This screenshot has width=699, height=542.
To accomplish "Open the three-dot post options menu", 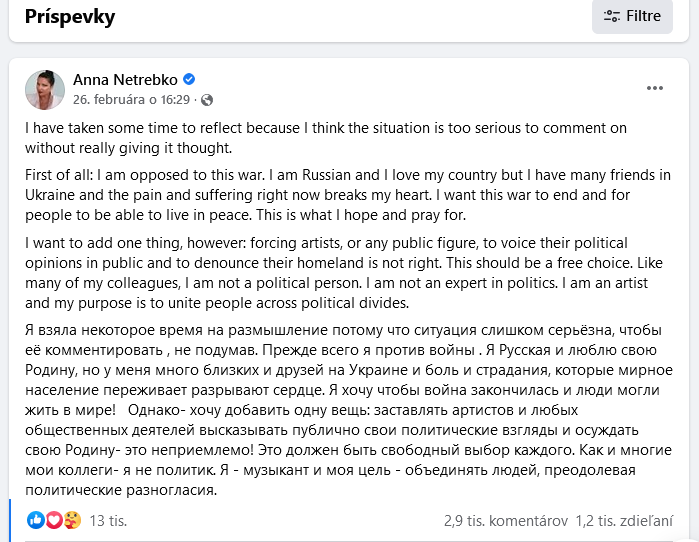I will [655, 88].
